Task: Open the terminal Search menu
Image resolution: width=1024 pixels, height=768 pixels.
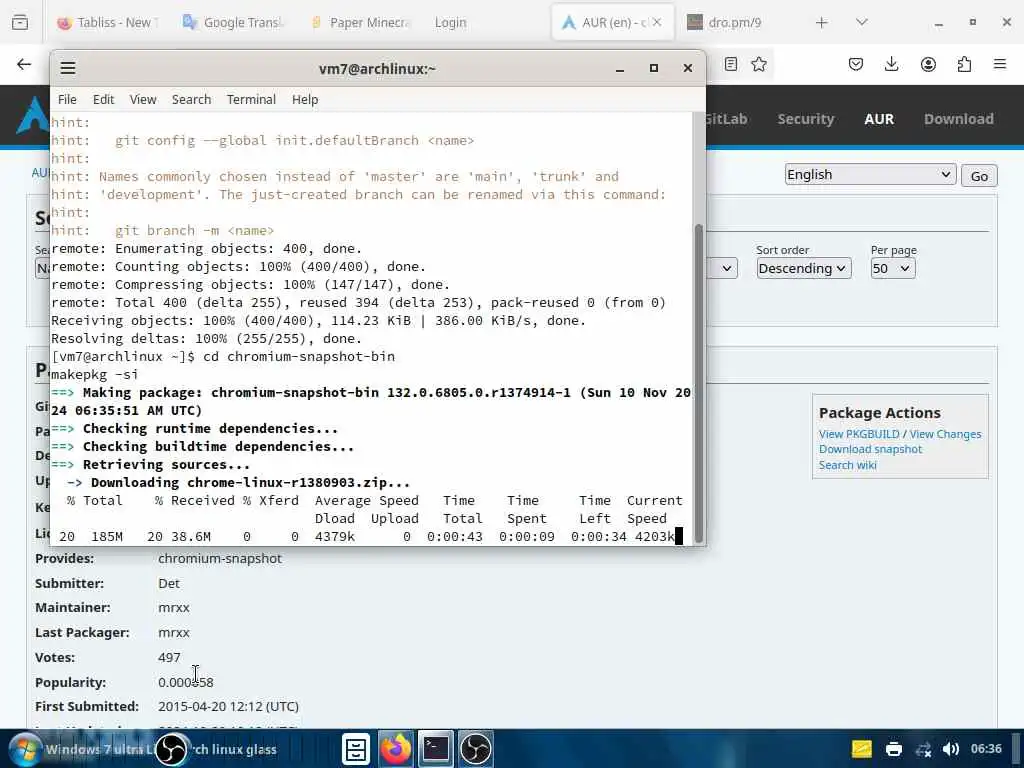Action: (191, 99)
